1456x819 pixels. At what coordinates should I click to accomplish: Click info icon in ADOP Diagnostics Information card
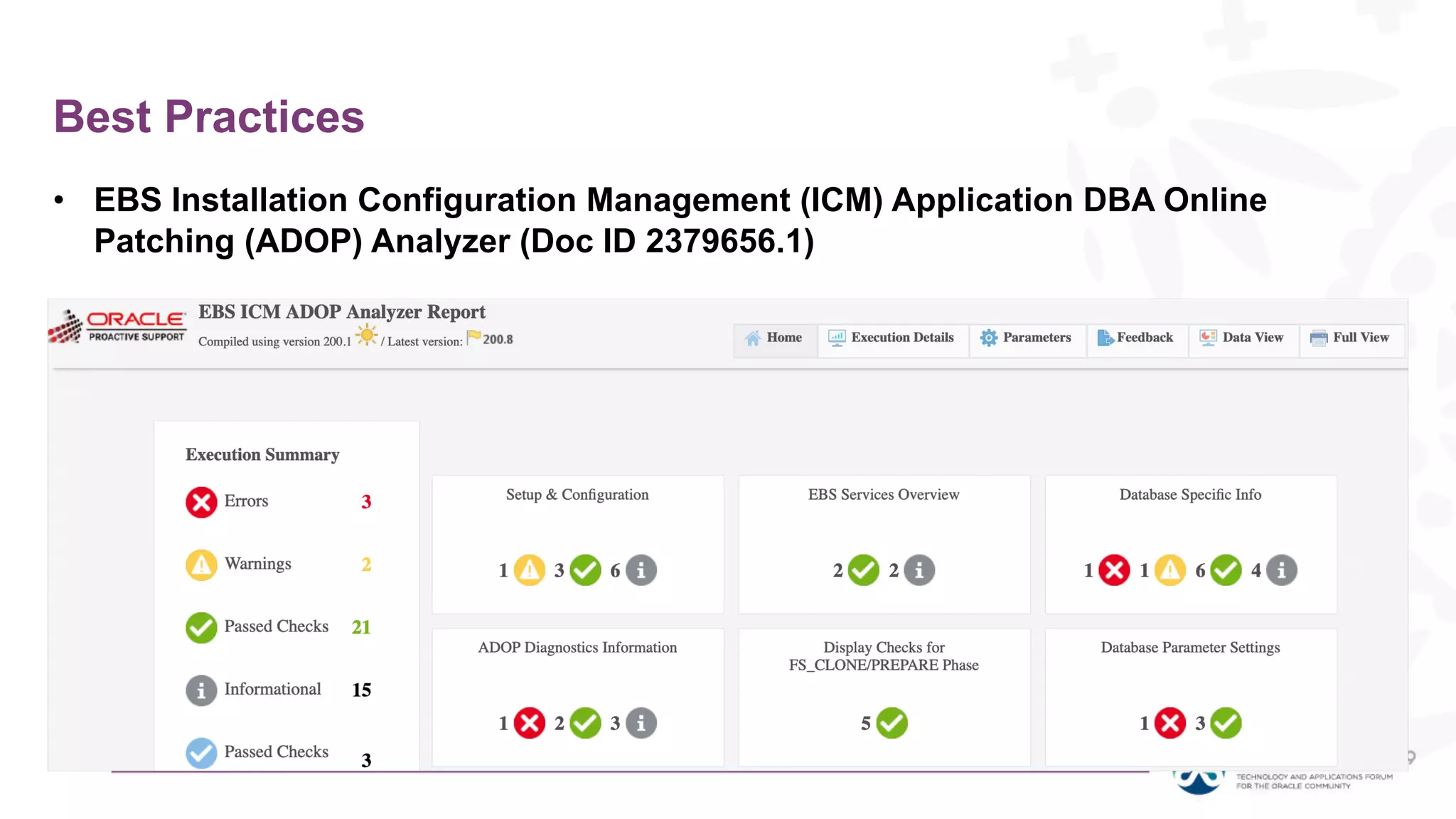[641, 723]
